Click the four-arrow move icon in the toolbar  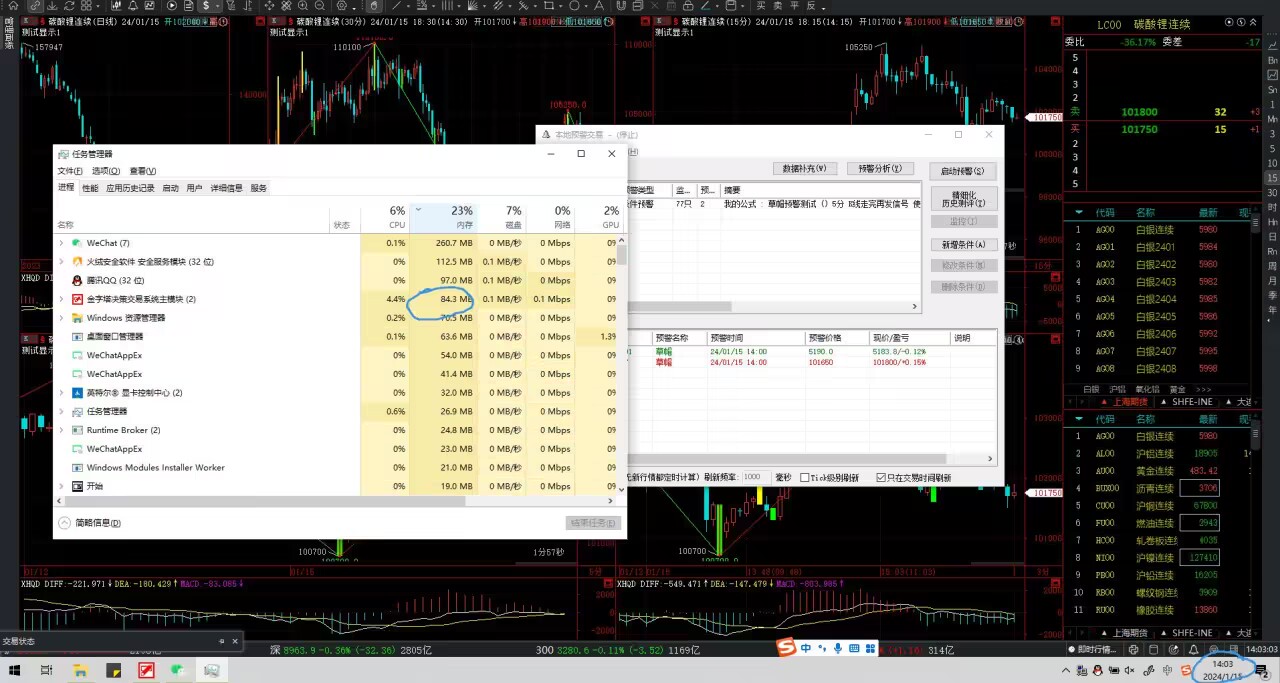269,5
